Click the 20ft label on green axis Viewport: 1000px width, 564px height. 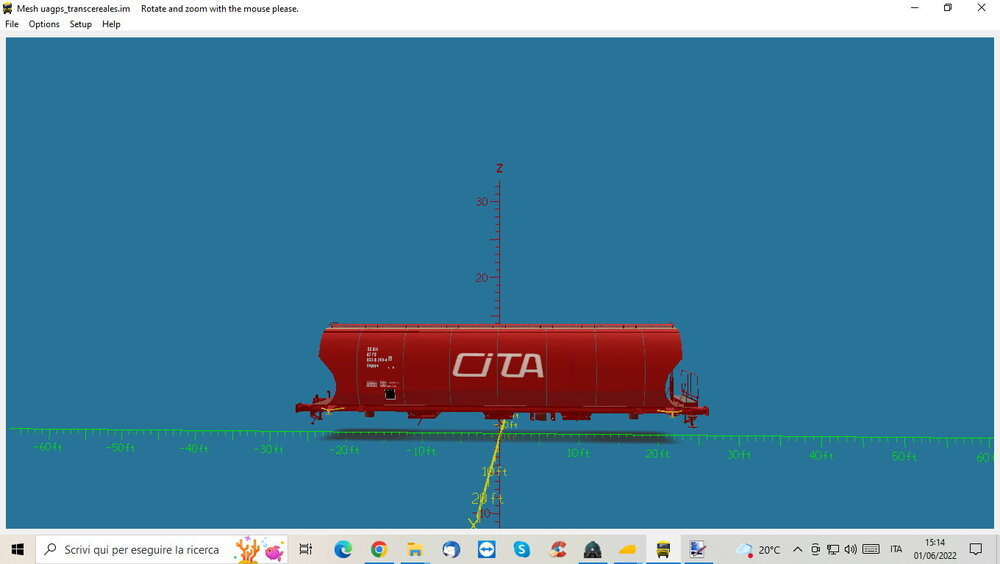(x=658, y=454)
